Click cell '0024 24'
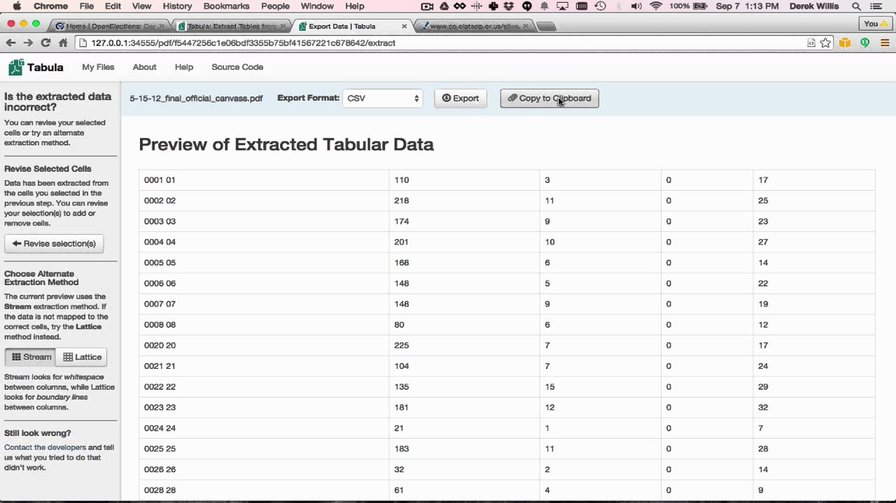The height and width of the screenshot is (503, 896). [x=264, y=428]
